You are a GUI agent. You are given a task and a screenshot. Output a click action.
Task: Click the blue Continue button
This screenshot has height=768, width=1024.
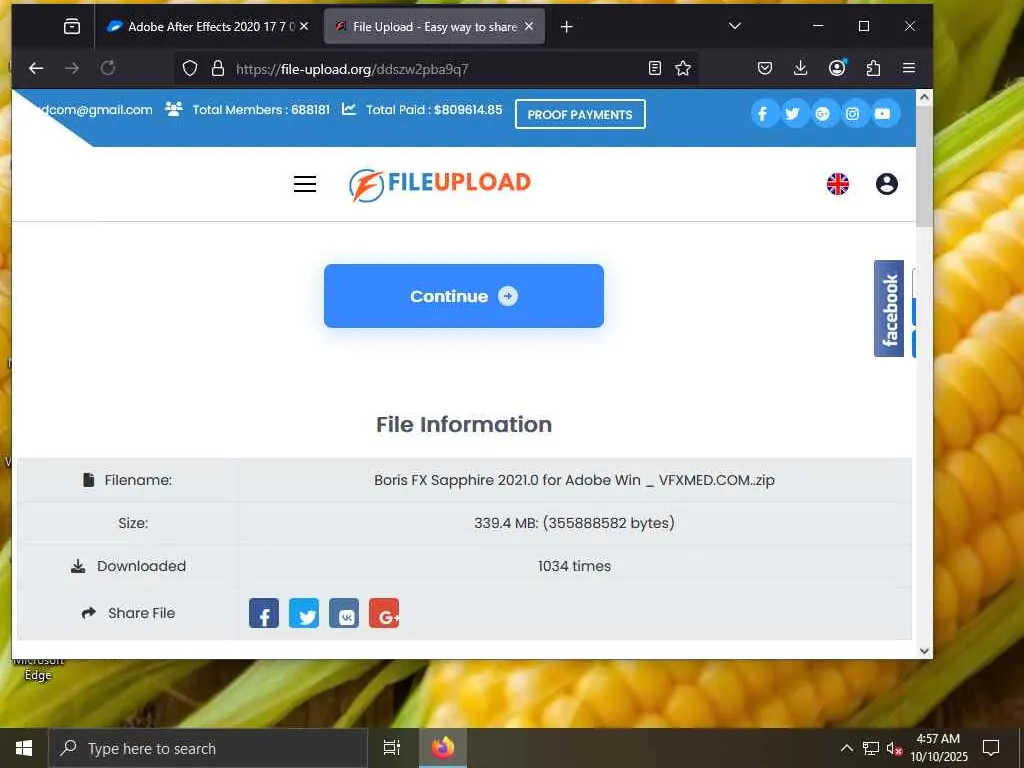(464, 296)
